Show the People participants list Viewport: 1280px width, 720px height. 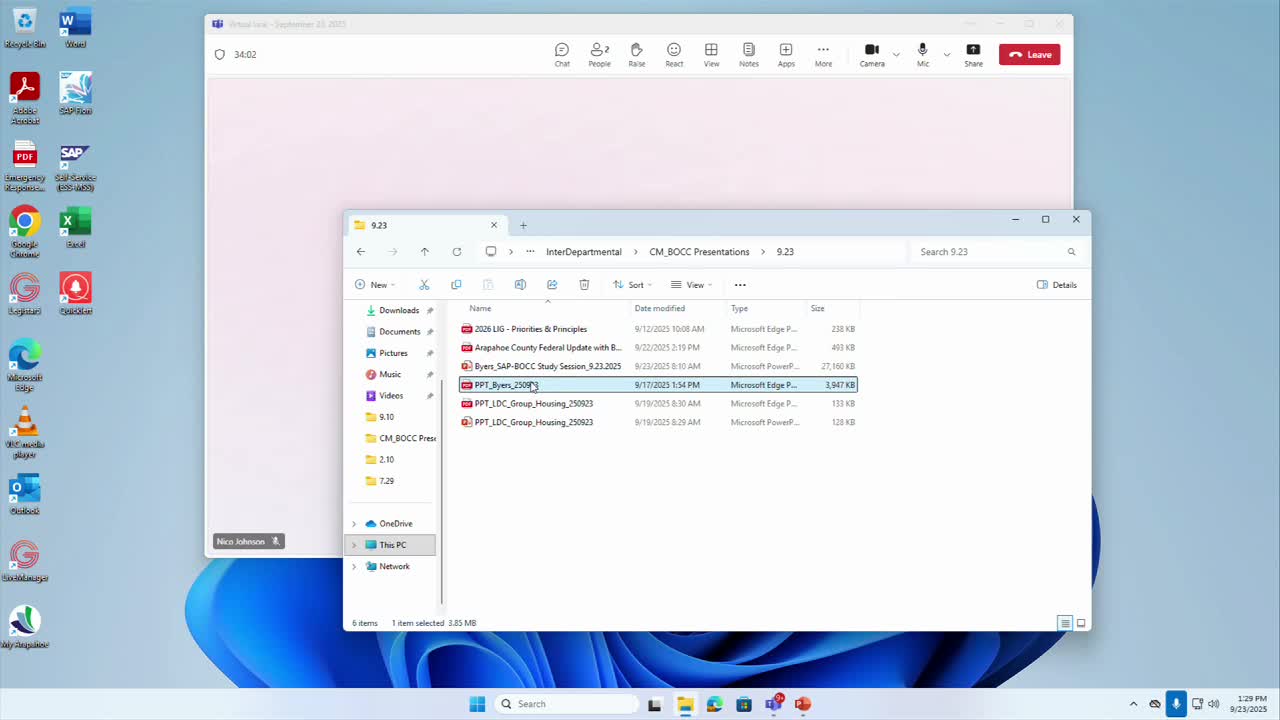tap(599, 55)
